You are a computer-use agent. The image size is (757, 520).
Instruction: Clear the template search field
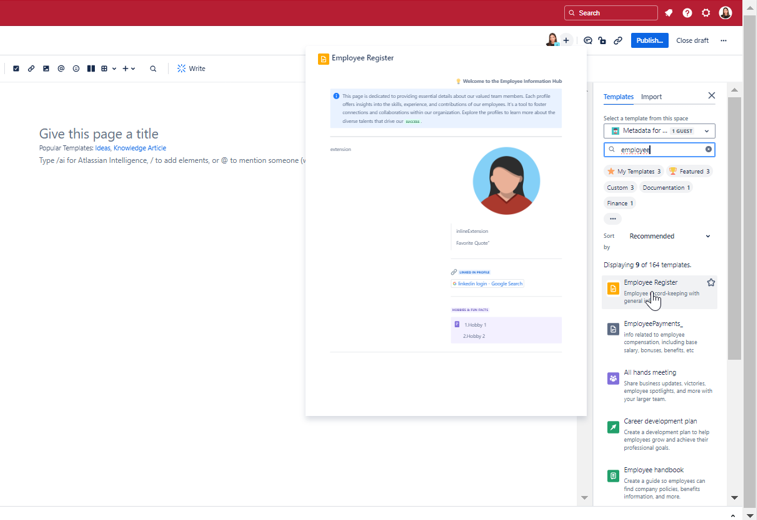pos(708,150)
